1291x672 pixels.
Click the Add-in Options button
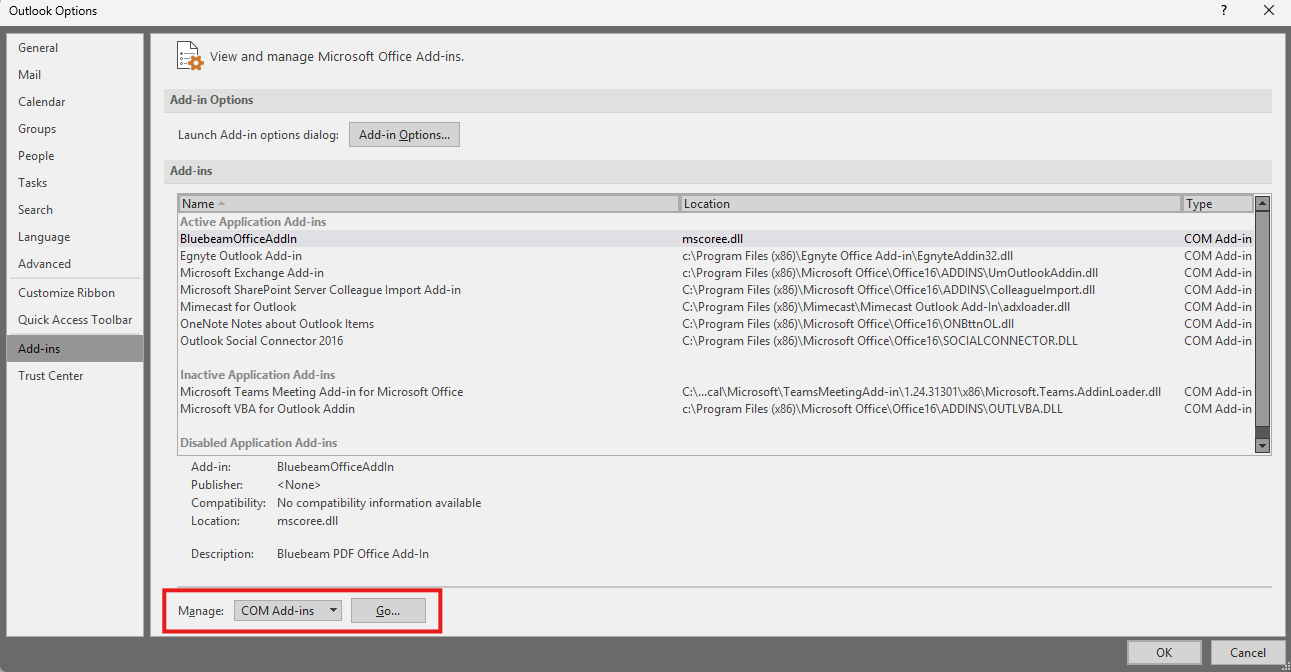pos(404,135)
